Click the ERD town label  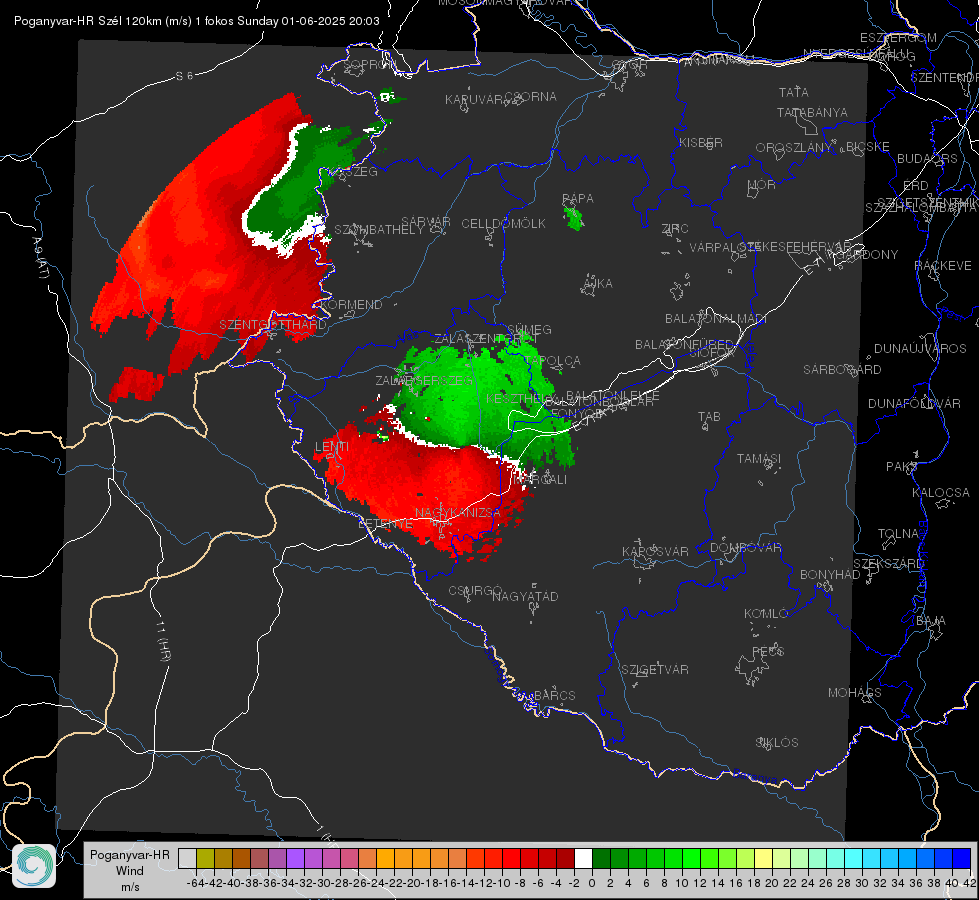pyautogui.click(x=915, y=185)
